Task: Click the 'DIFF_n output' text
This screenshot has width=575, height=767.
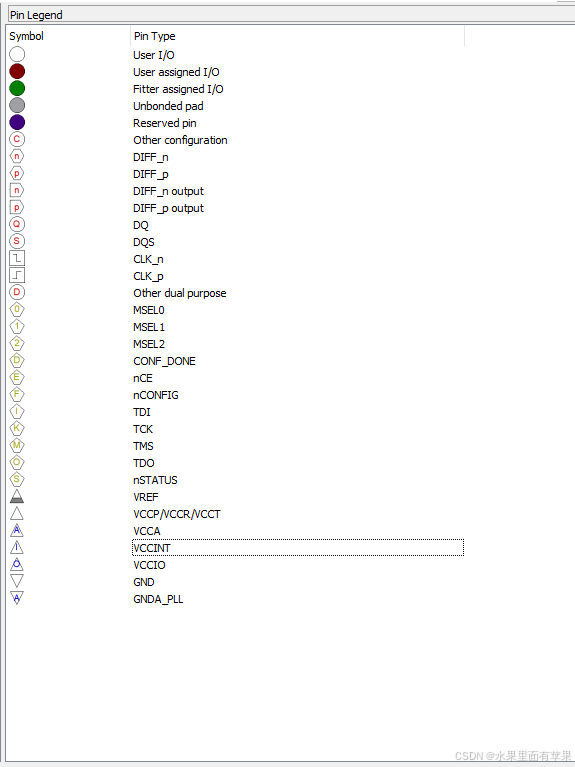Action: (168, 191)
